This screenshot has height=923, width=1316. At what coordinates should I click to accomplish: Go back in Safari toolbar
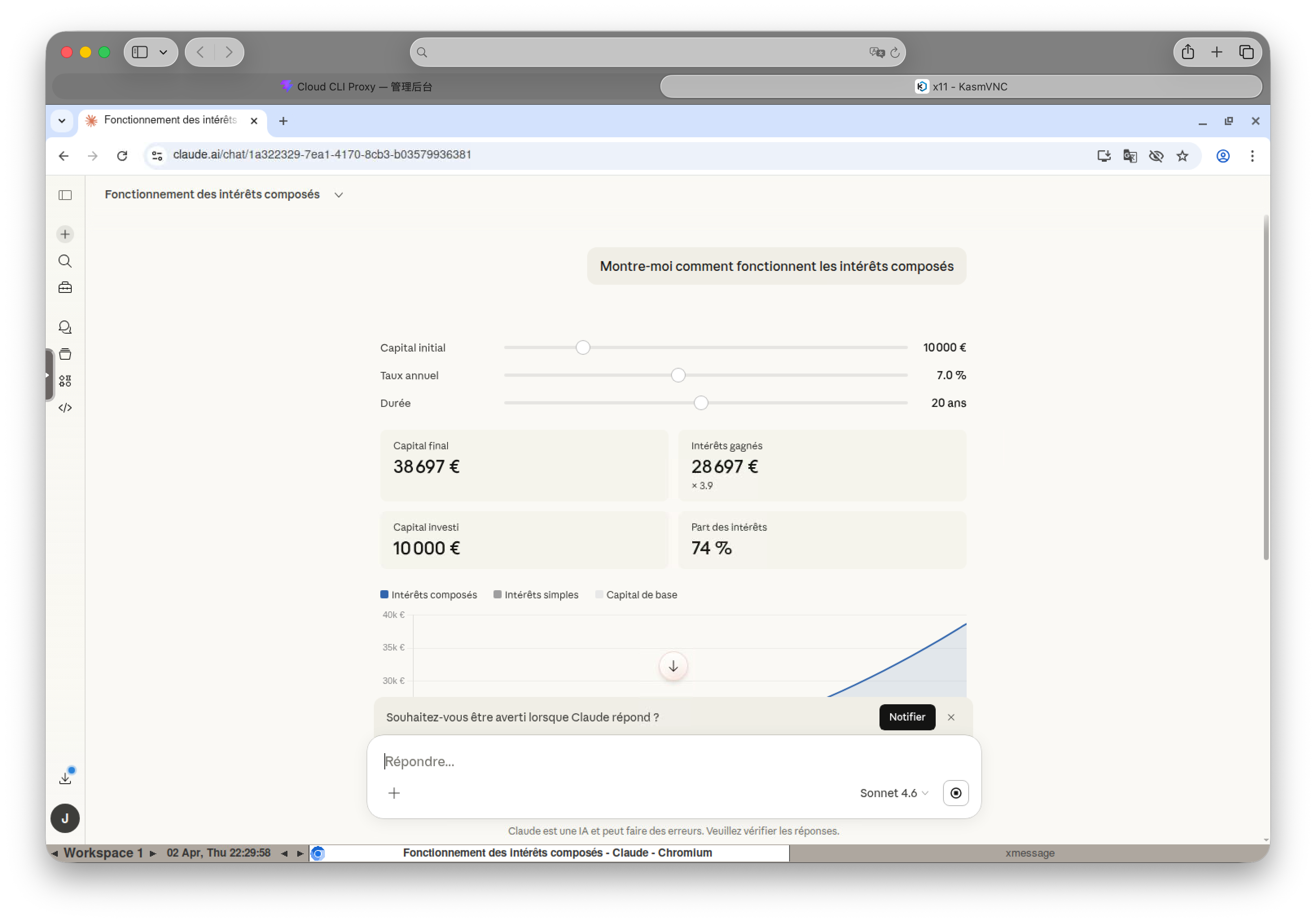[200, 52]
